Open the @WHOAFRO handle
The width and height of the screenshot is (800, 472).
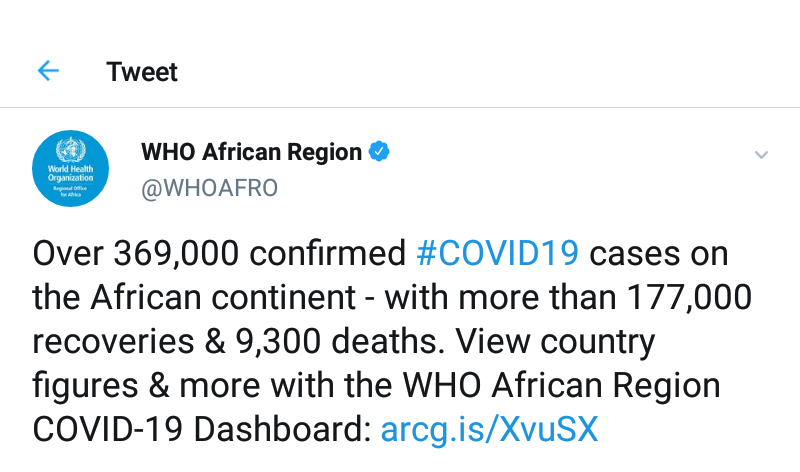click(x=209, y=188)
